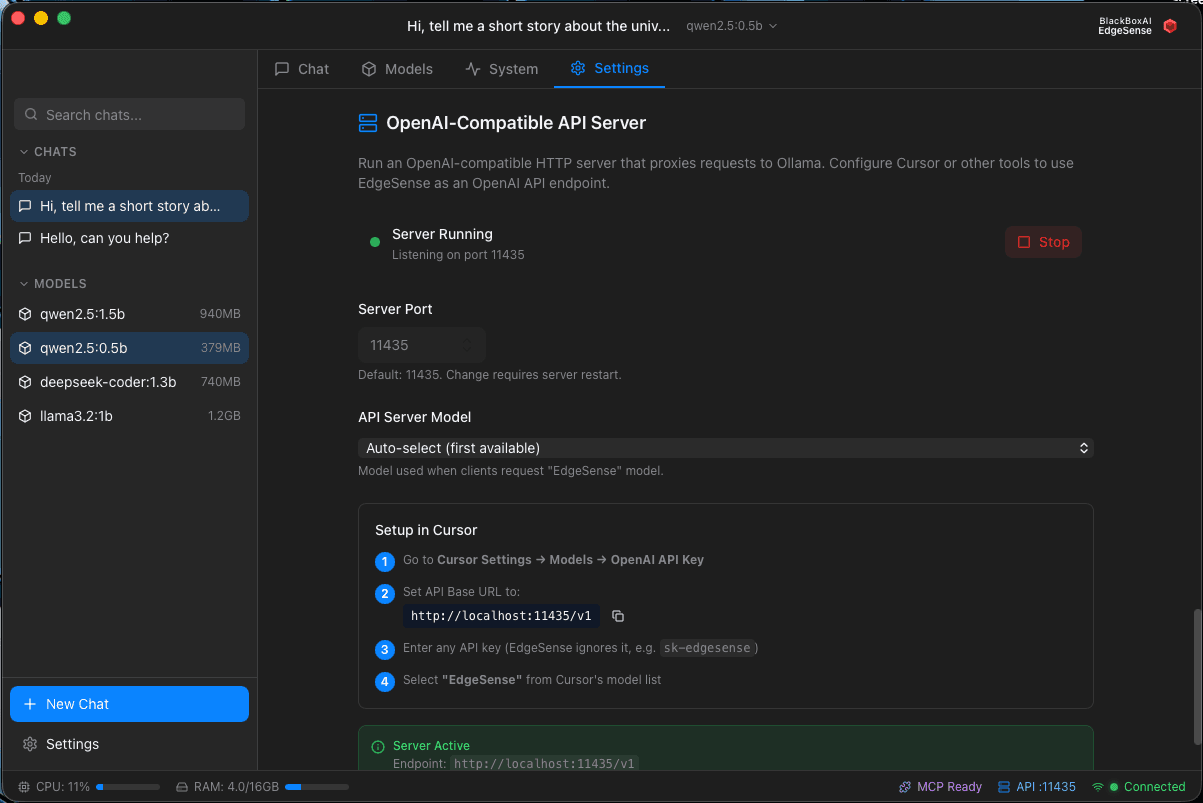This screenshot has height=803, width=1203.
Task: Copy the API Base URL with copy icon
Action: (x=618, y=616)
